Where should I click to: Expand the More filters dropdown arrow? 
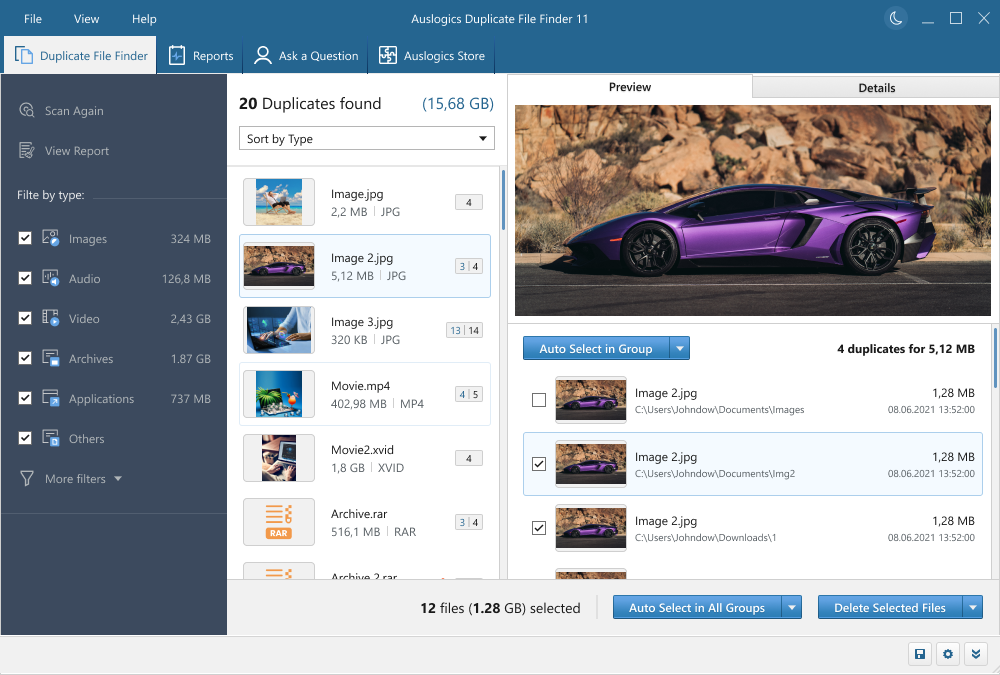[118, 478]
